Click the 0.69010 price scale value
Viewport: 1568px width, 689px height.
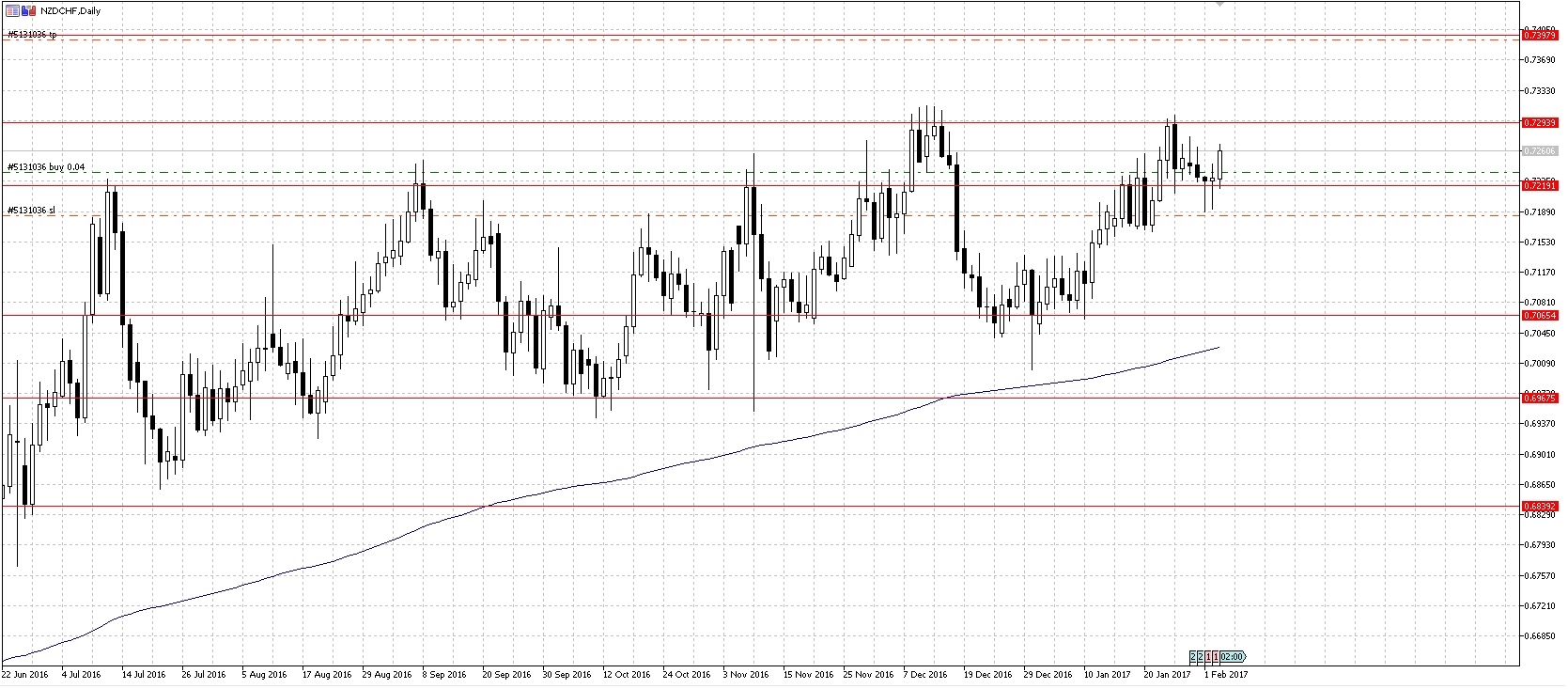coord(1540,455)
